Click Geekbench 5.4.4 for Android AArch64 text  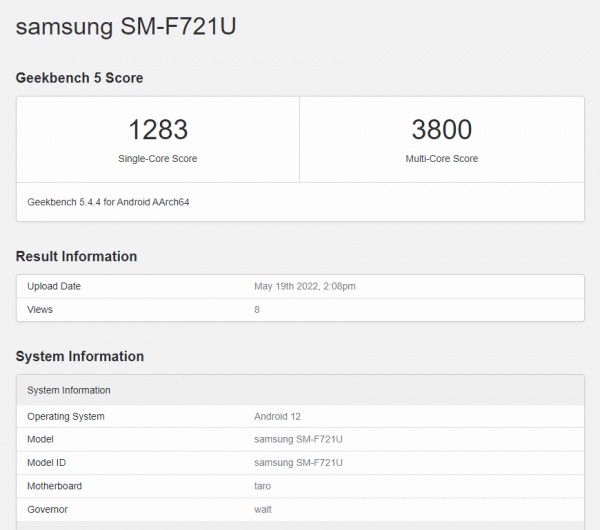click(x=108, y=202)
